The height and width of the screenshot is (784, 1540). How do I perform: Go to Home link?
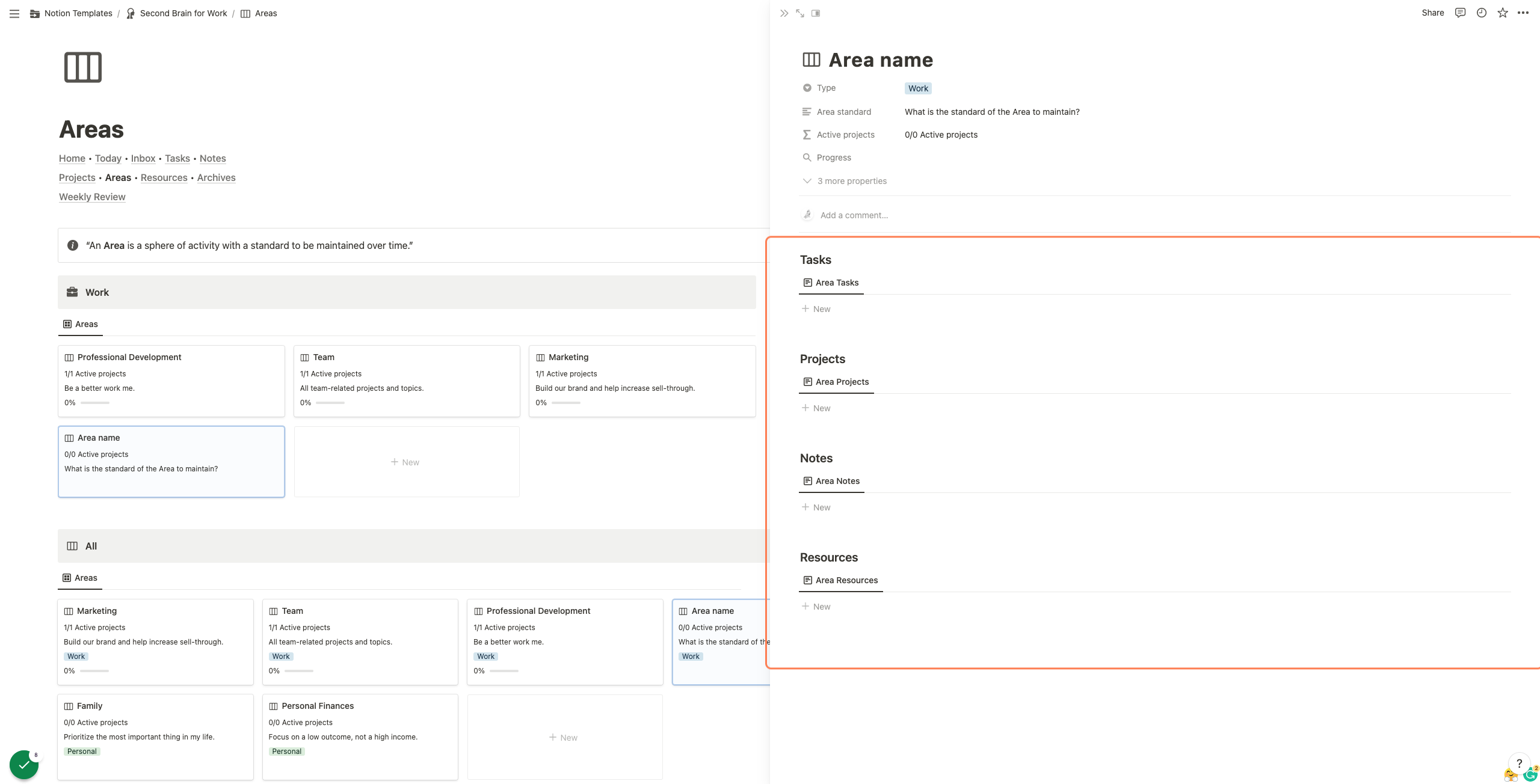click(x=72, y=158)
